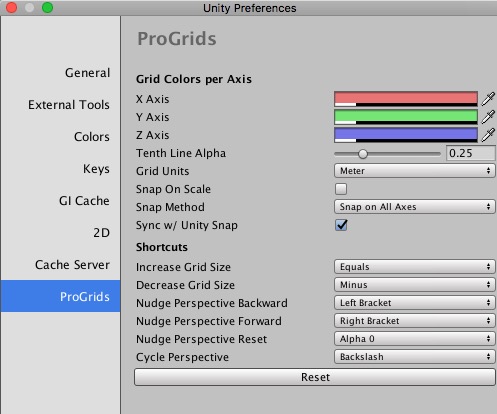The image size is (497, 414).
Task: Uncheck Sync w/ Unity Snap
Action: 341,225
